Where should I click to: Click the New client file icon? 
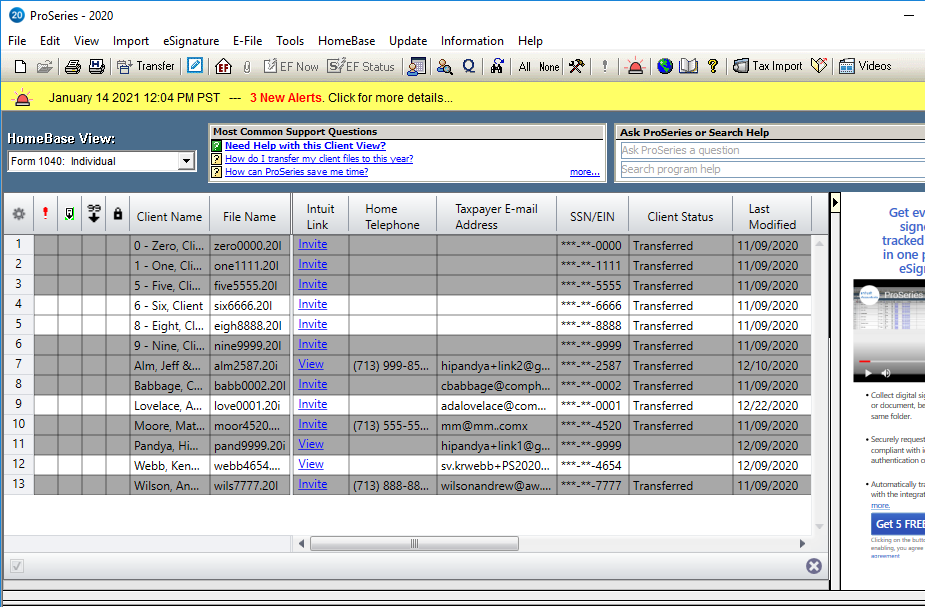(20, 66)
